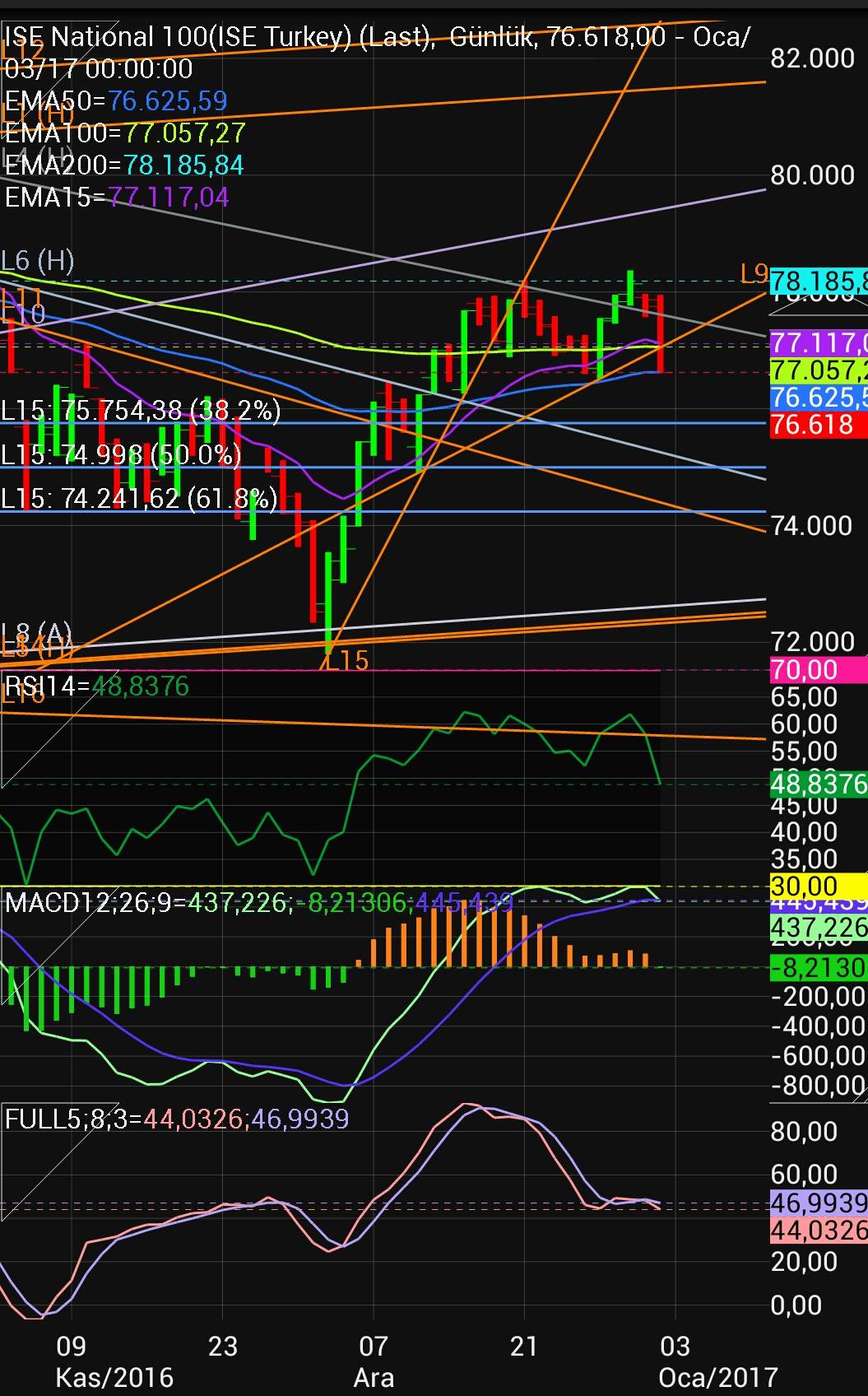This screenshot has height=1396, width=868.
Task: Click the 21 date marker on time axis
Action: pos(524,1346)
